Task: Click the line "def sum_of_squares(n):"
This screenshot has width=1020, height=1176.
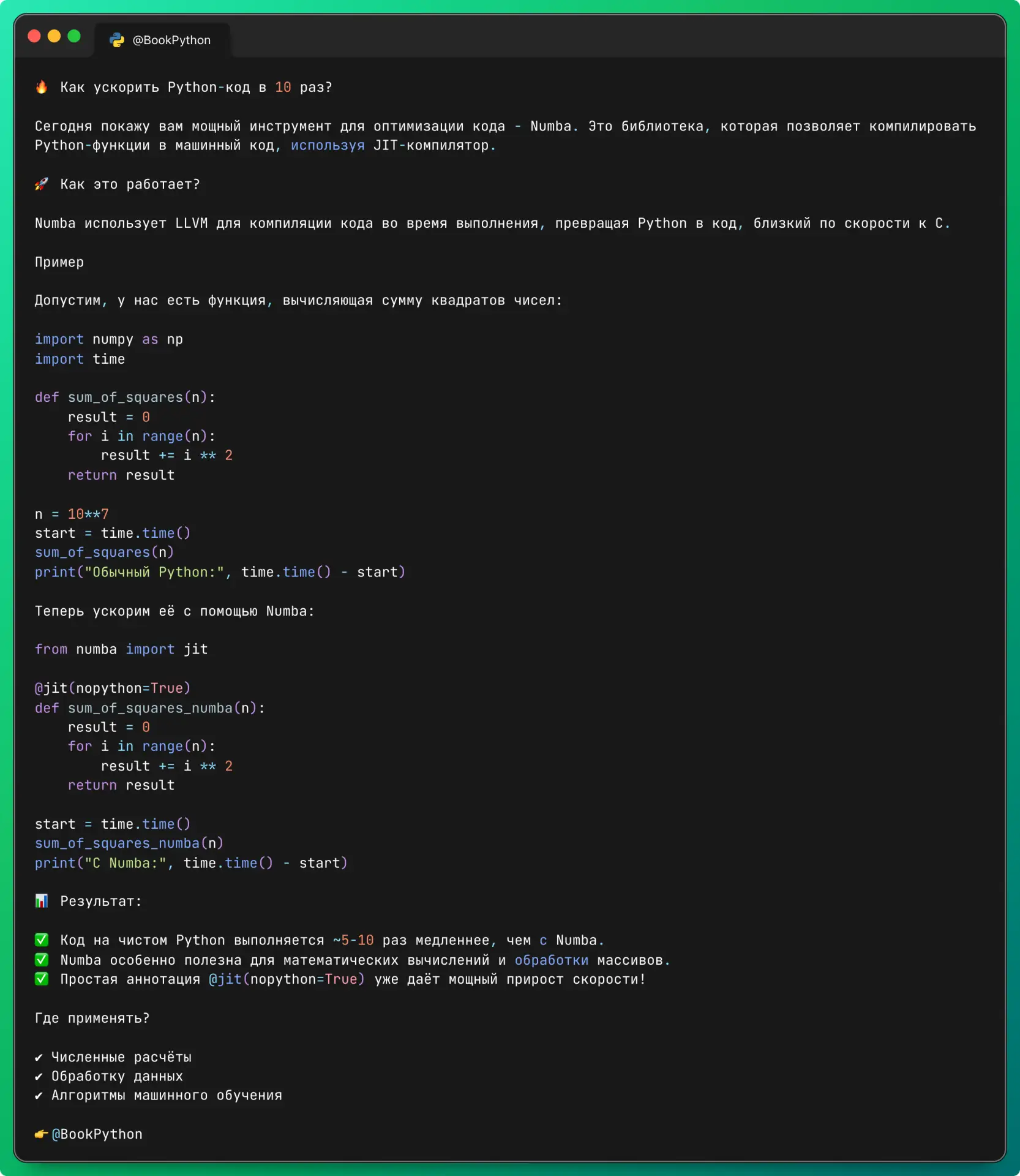Action: point(125,398)
